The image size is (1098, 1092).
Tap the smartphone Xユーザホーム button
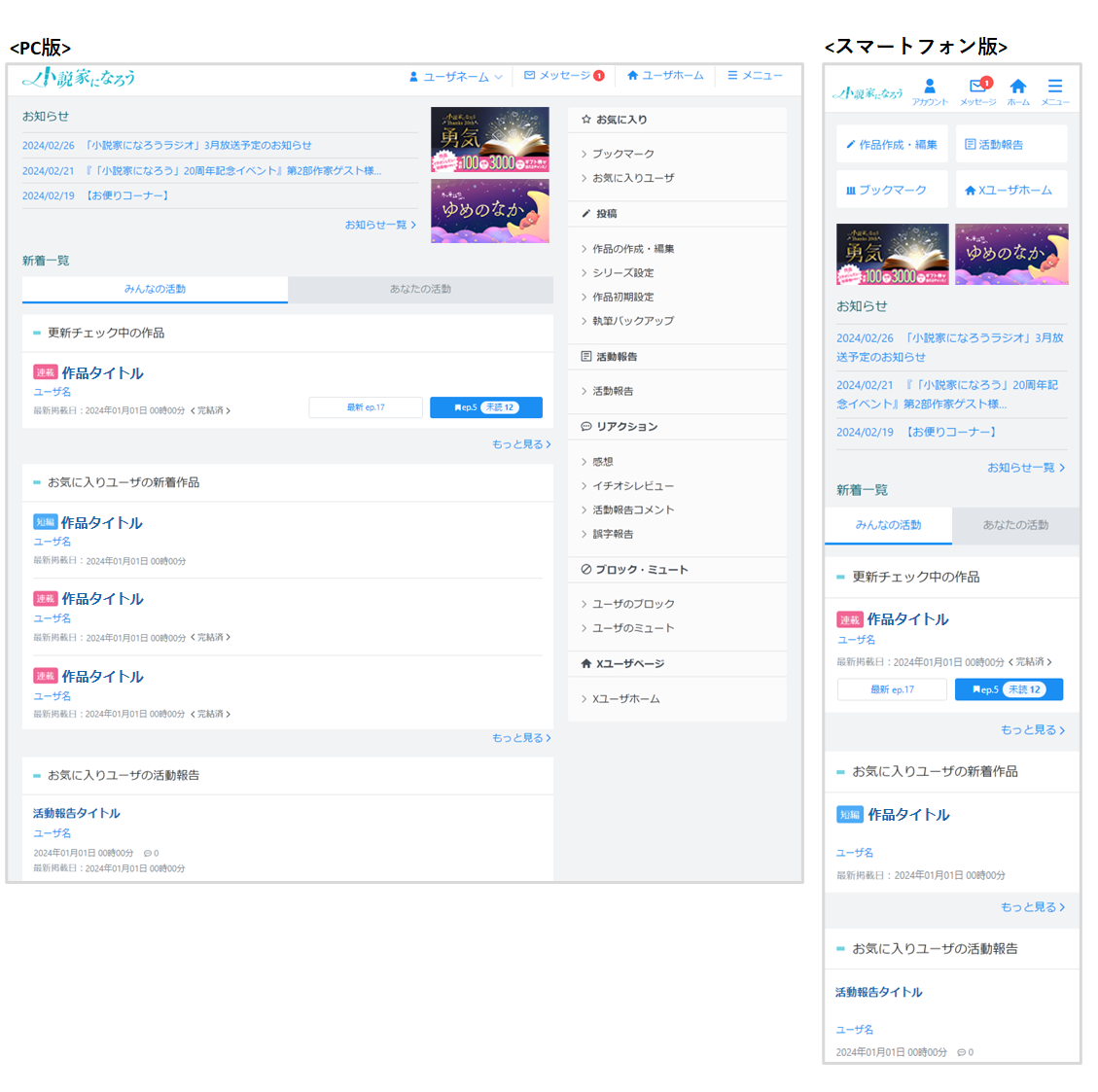[1011, 190]
